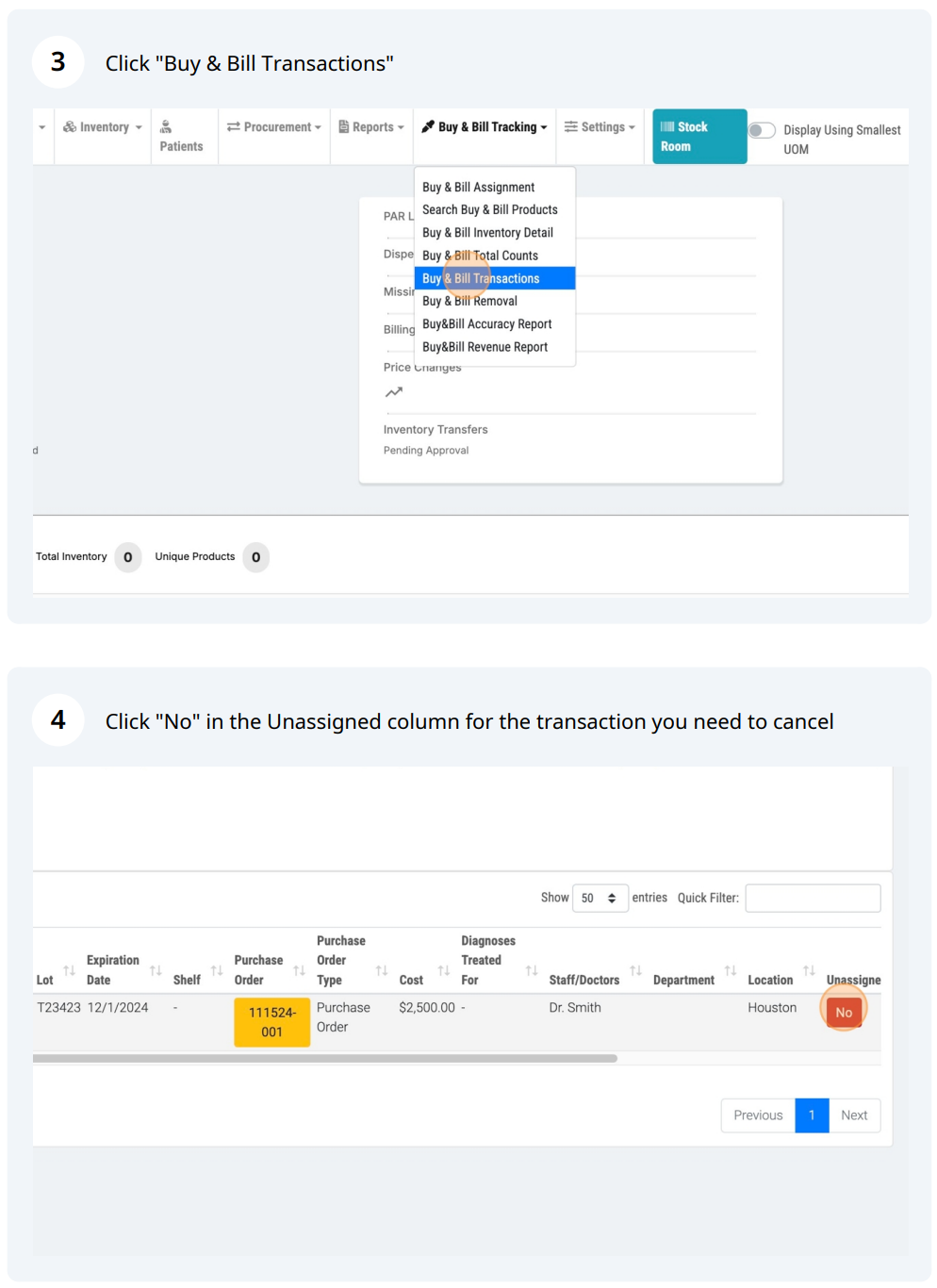Open the Show 50 entries selector
Screen dimensions: 937x1288
tap(600, 898)
